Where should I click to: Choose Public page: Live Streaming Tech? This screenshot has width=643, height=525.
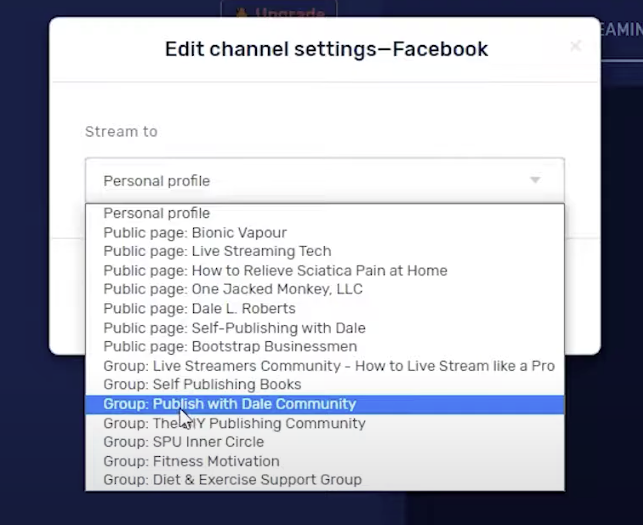pos(325,251)
